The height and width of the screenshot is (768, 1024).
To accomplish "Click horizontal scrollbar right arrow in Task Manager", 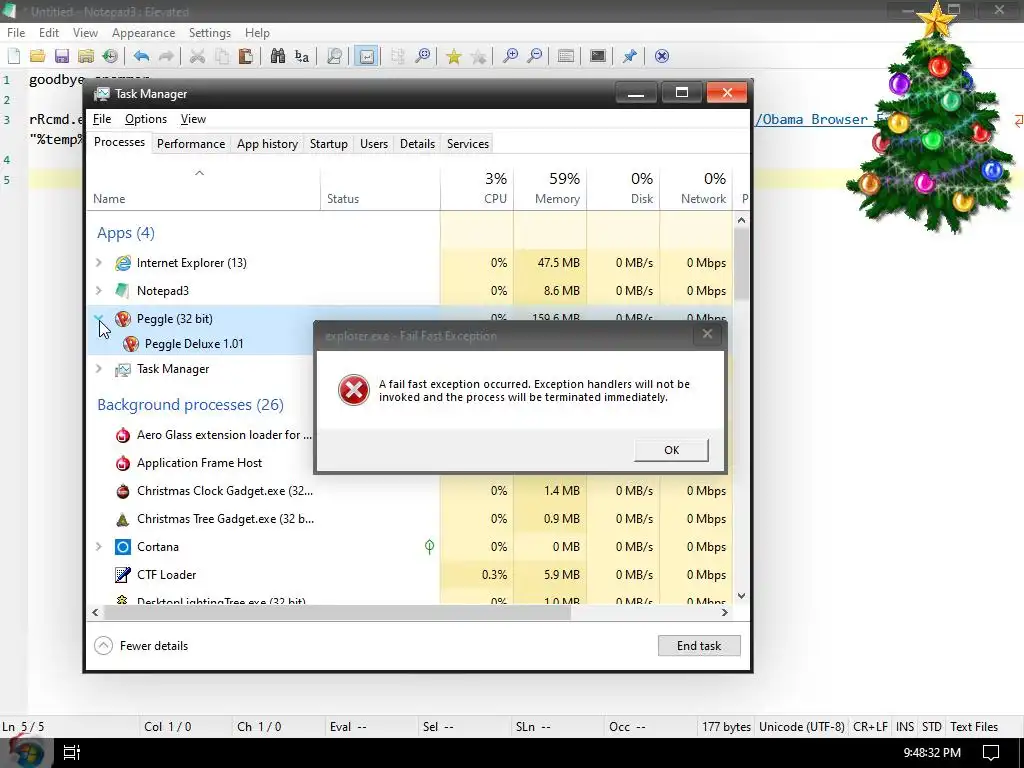I will [724, 613].
